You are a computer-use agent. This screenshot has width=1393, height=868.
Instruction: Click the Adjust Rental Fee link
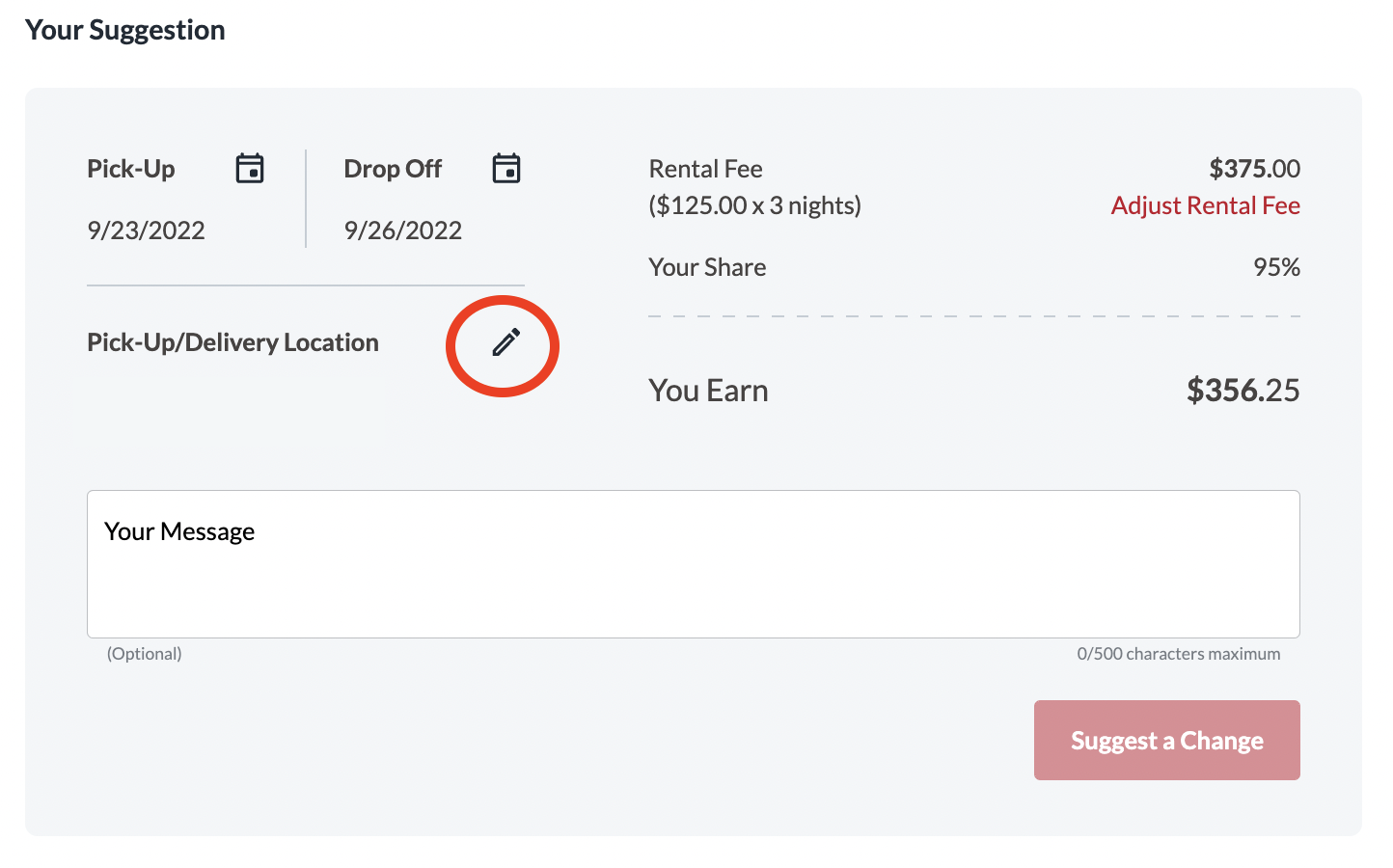coord(1205,205)
